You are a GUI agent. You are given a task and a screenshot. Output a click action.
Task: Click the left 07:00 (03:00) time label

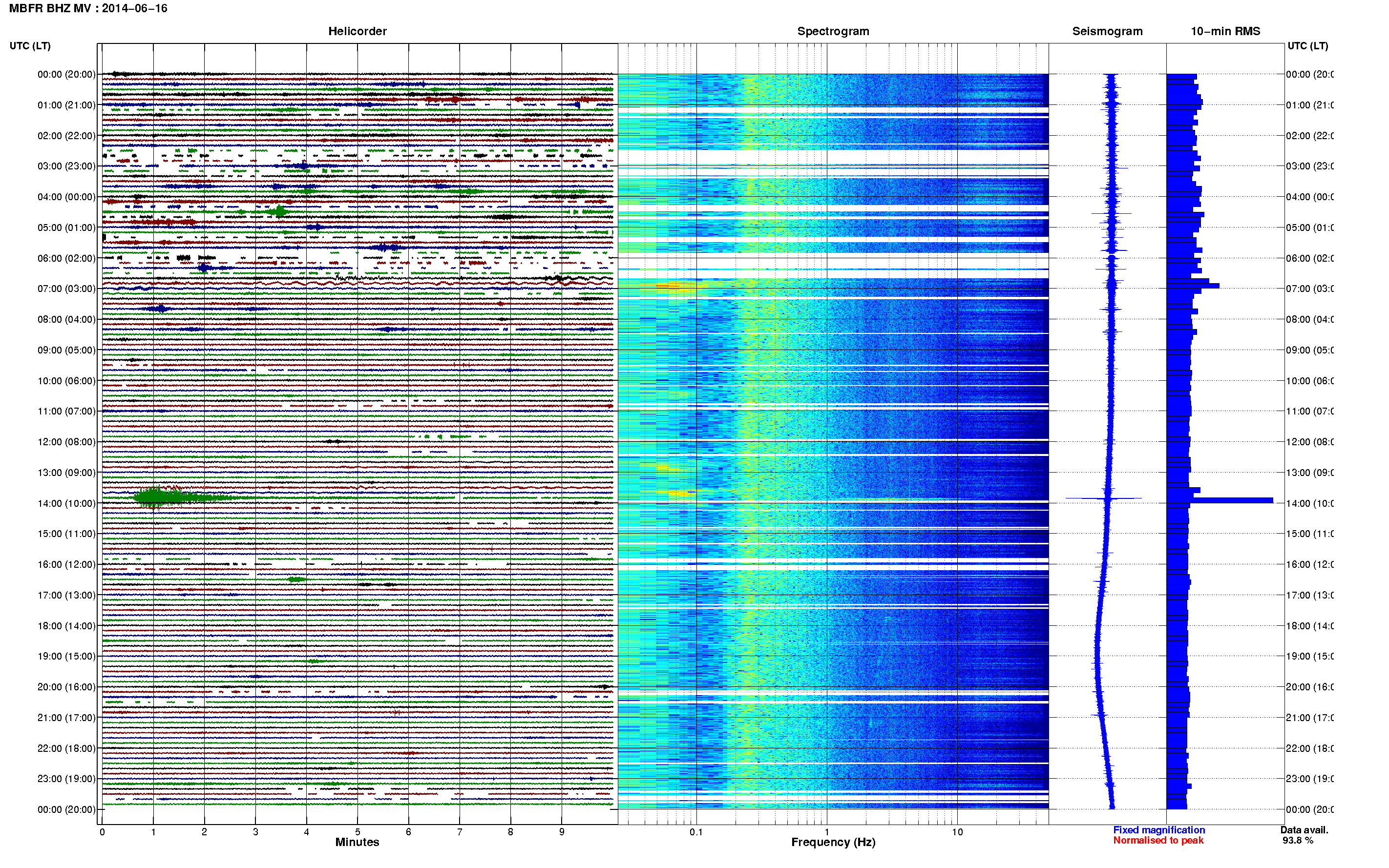66,289
